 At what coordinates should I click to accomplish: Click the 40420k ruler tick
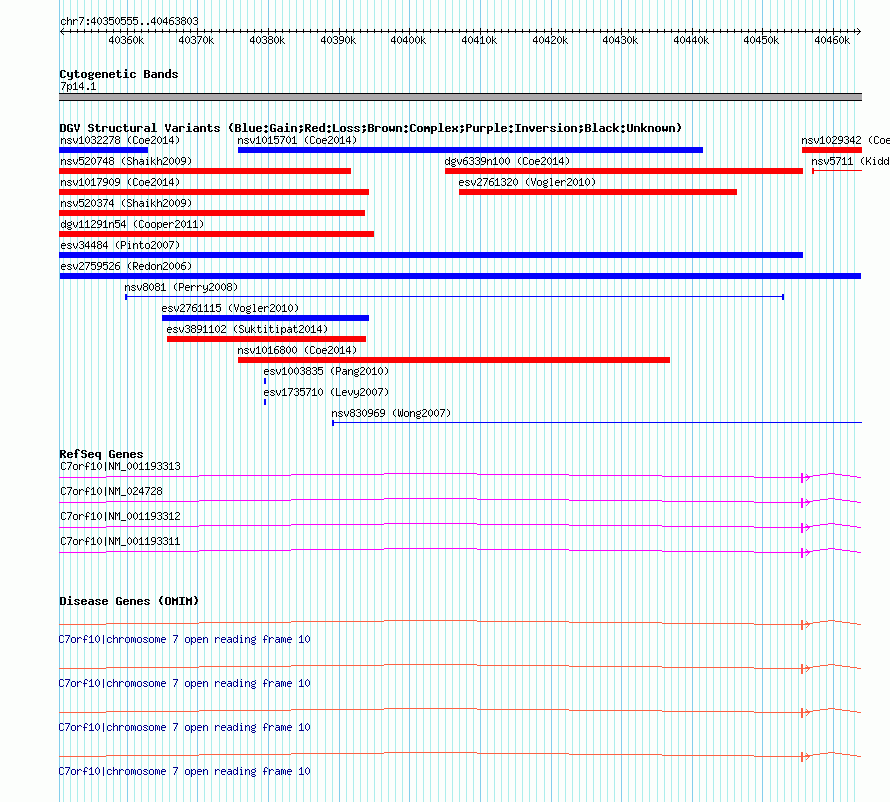(549, 40)
